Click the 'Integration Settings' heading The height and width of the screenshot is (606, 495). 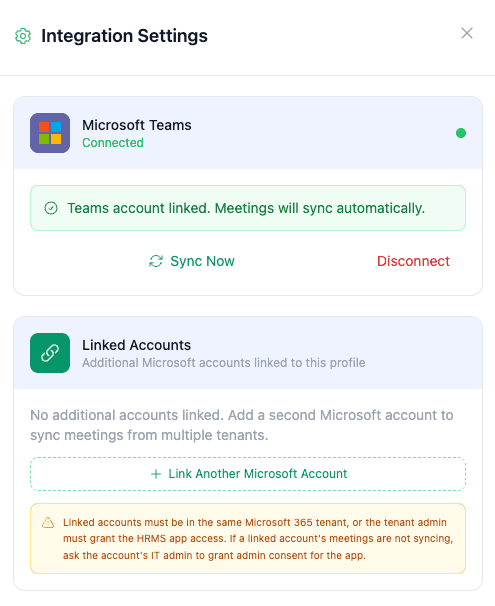(x=124, y=36)
